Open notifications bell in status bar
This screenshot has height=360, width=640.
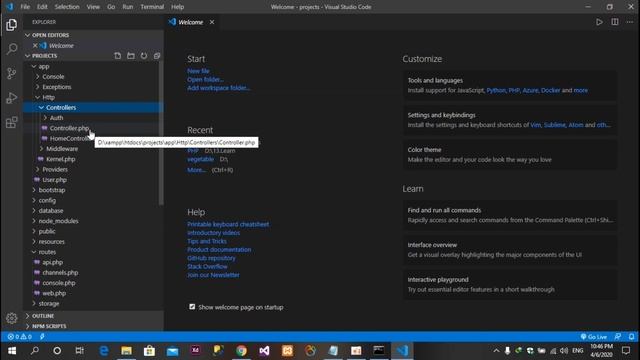coord(631,337)
